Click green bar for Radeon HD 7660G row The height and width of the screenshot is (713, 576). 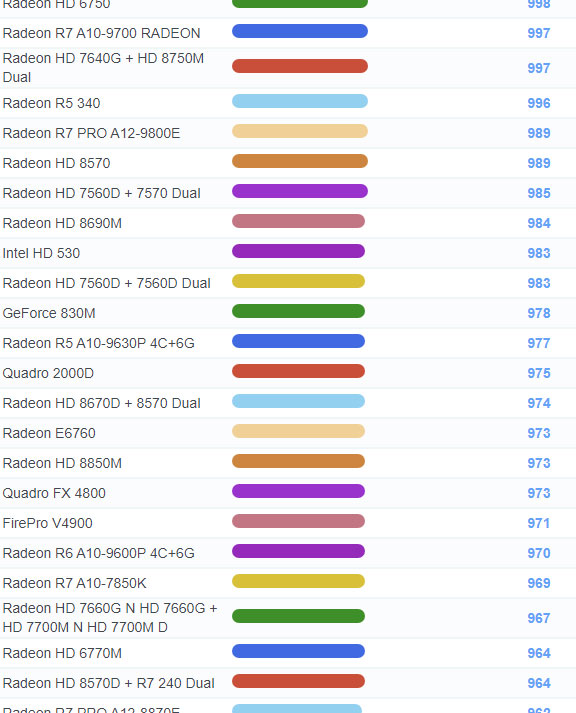(x=298, y=616)
